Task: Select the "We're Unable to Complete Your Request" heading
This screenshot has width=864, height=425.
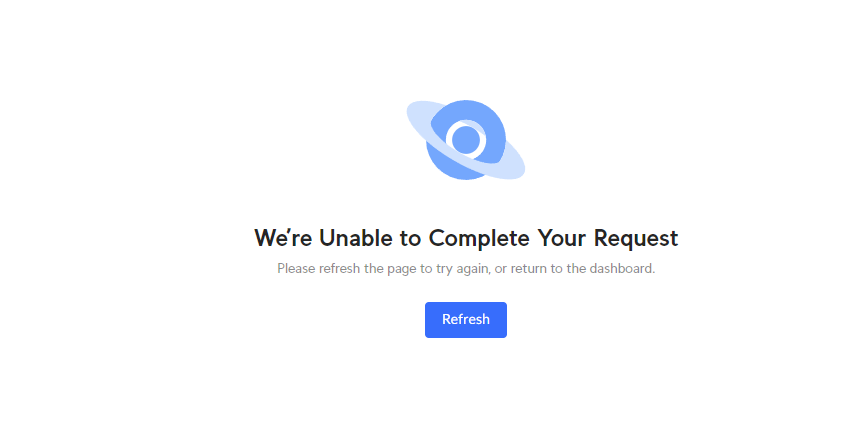Action: click(466, 238)
